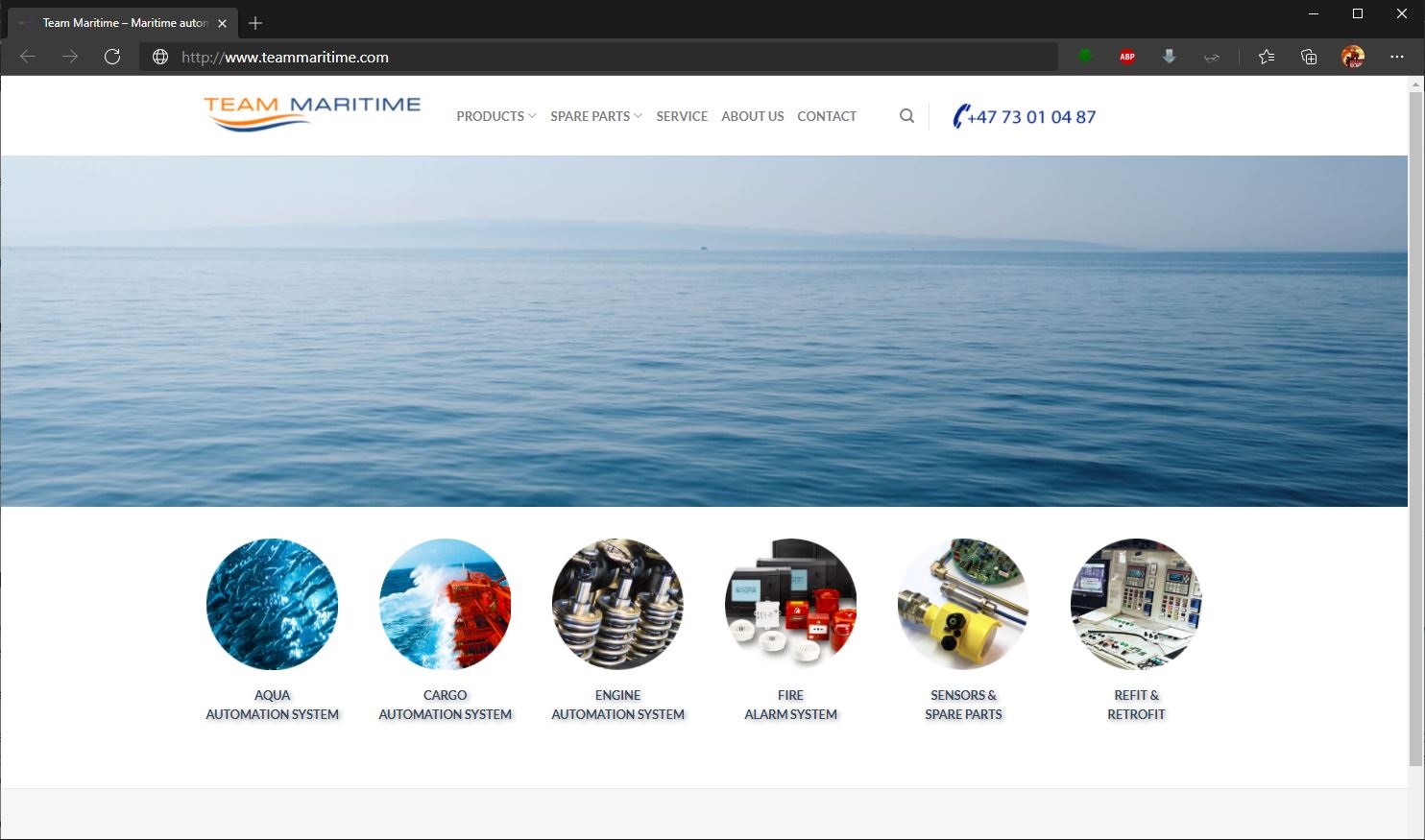The width and height of the screenshot is (1425, 840).
Task: Click the Fire Alarm System text link
Action: tap(791, 705)
